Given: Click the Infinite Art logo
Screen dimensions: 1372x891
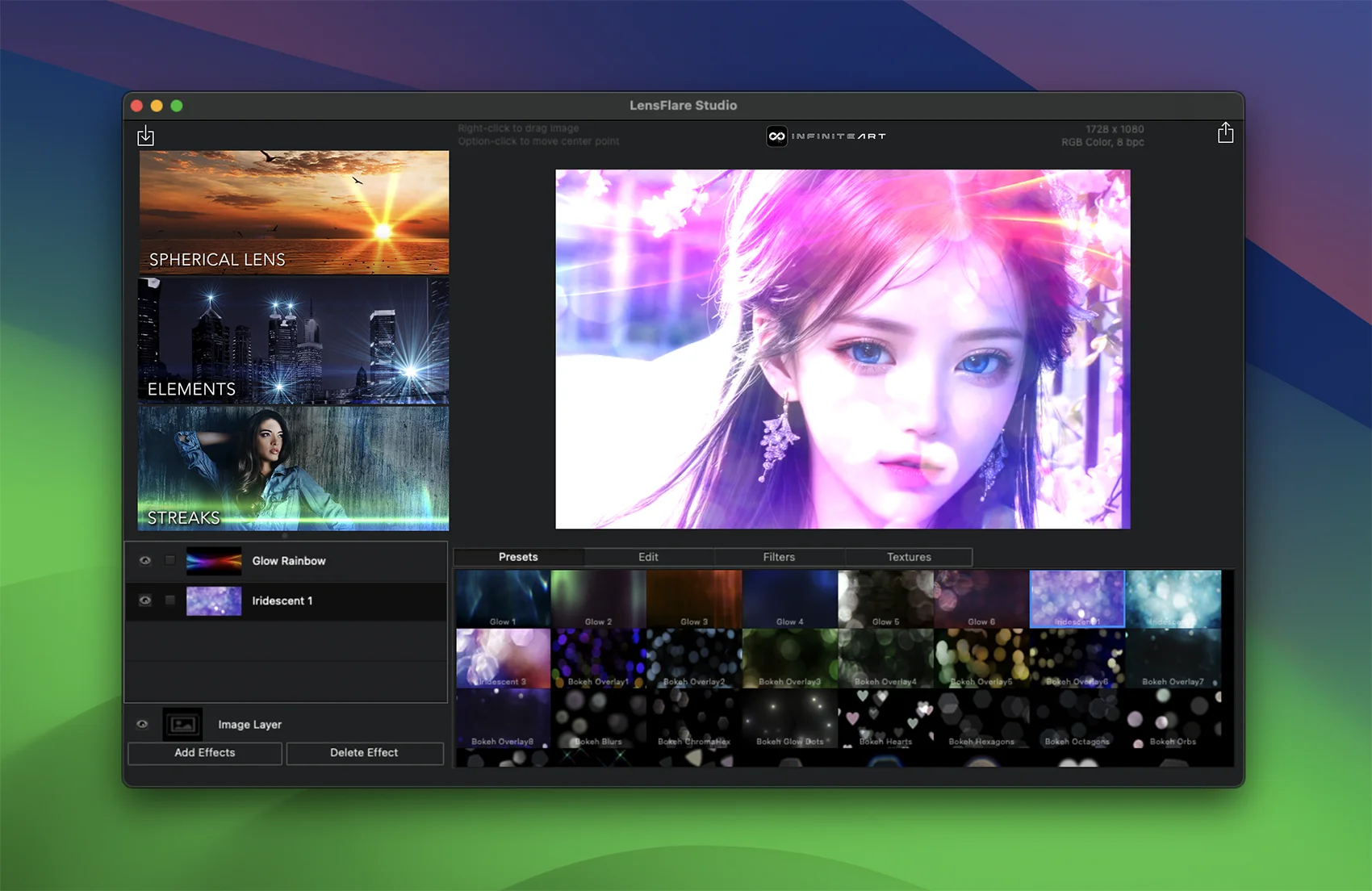Looking at the screenshot, I should [x=826, y=136].
